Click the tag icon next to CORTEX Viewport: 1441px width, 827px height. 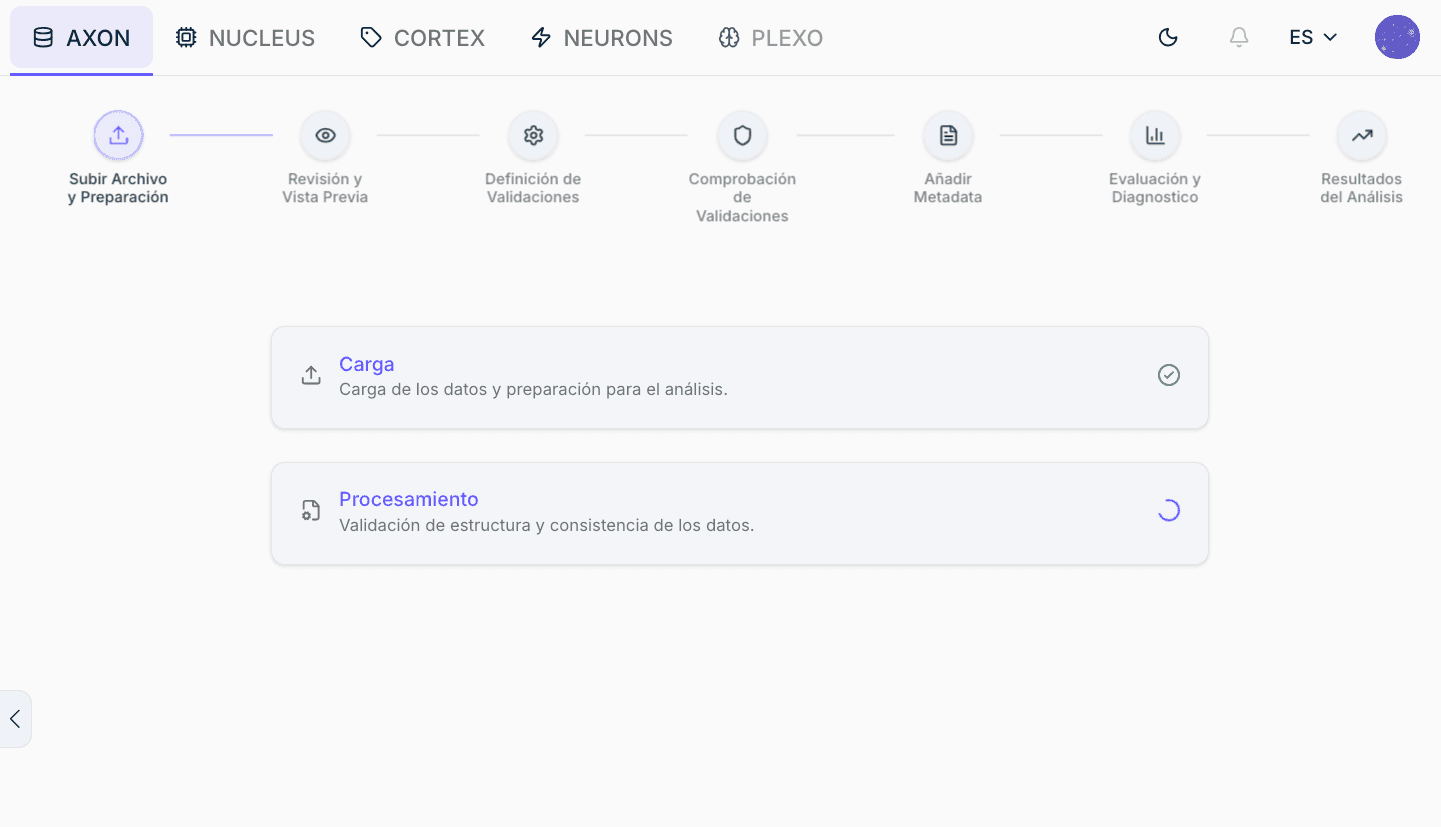(371, 38)
